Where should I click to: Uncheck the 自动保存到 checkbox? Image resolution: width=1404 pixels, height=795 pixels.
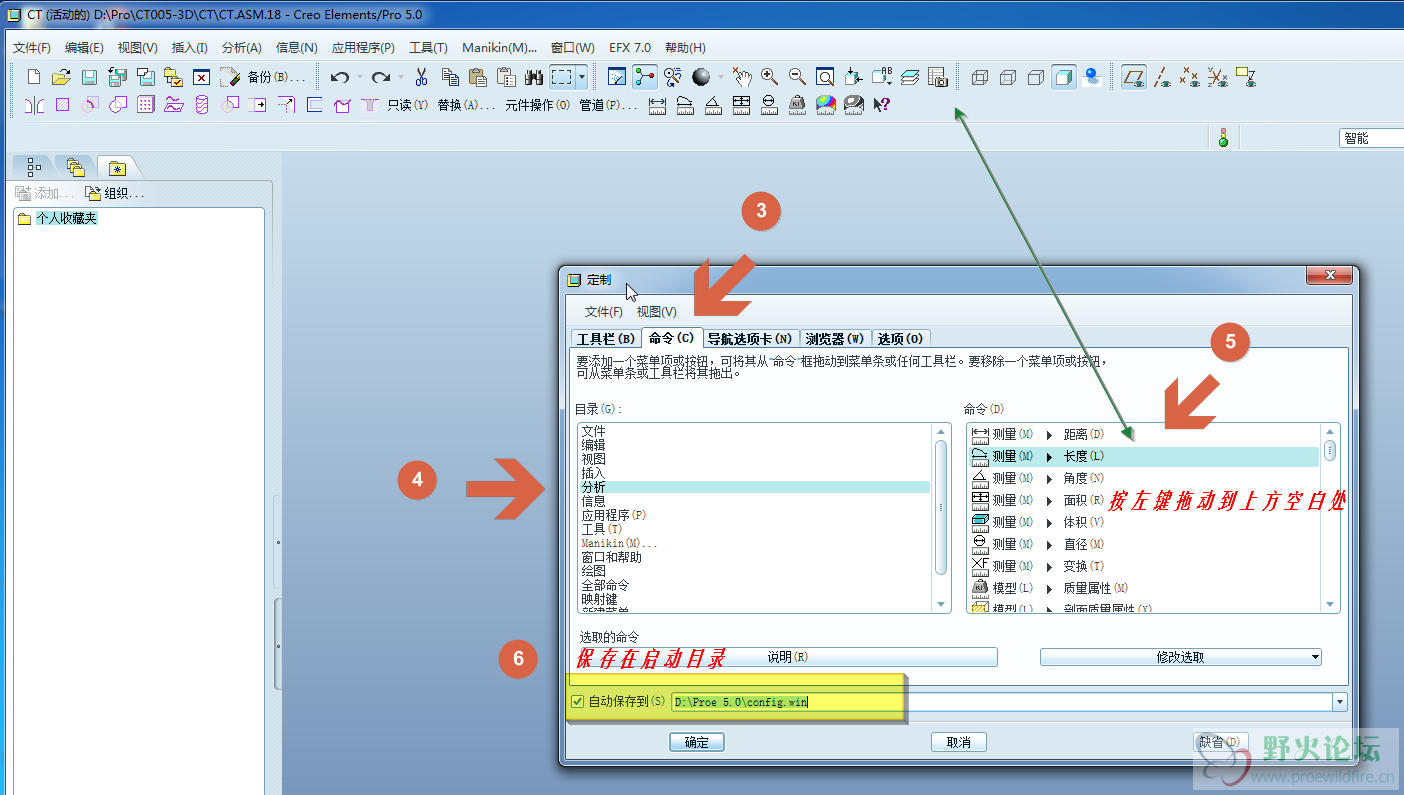tap(577, 701)
